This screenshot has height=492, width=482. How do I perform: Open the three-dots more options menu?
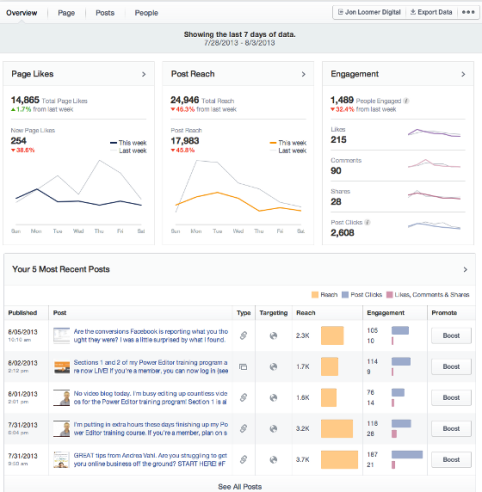coord(468,12)
